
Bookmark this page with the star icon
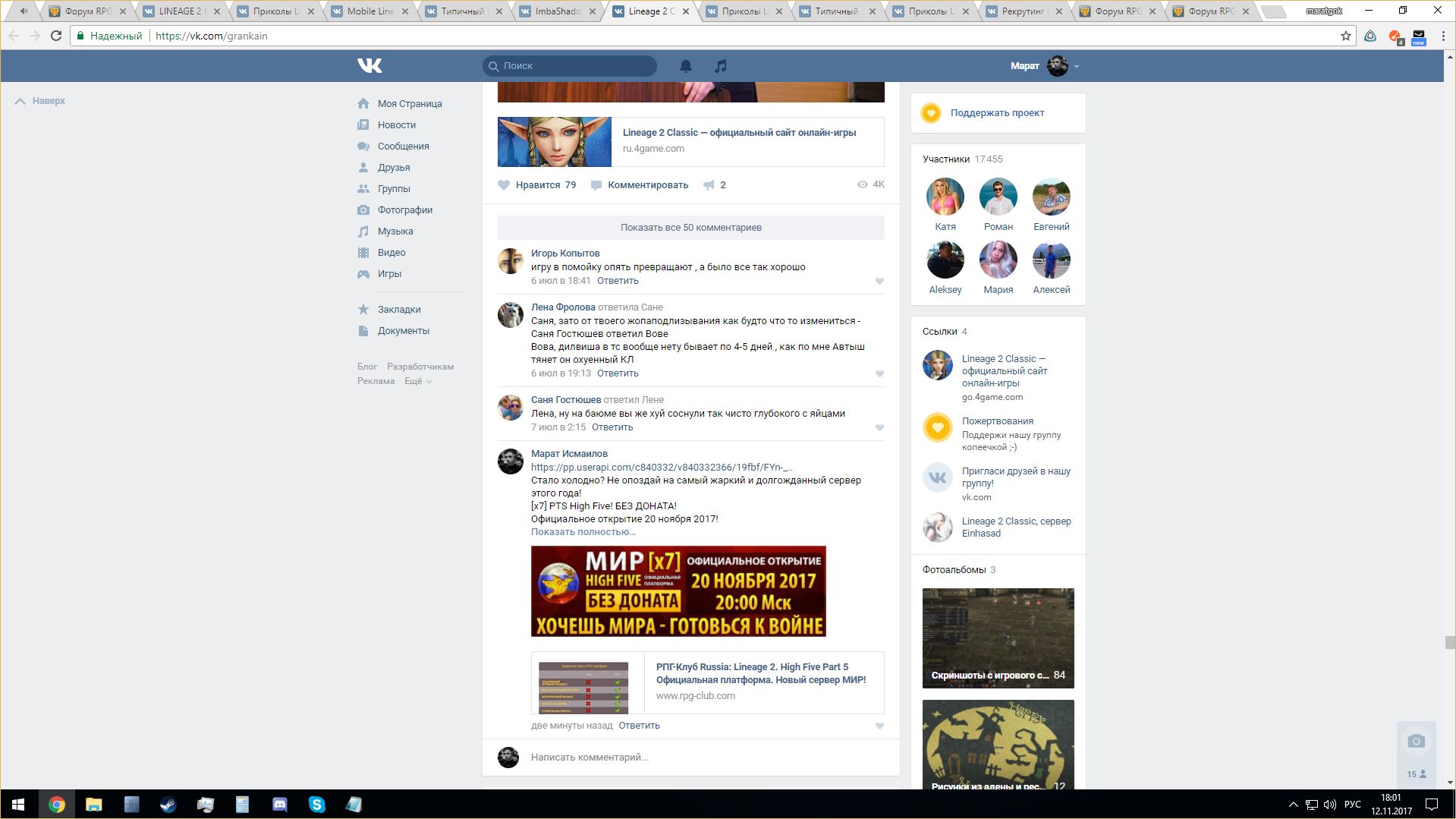pyautogui.click(x=1345, y=36)
